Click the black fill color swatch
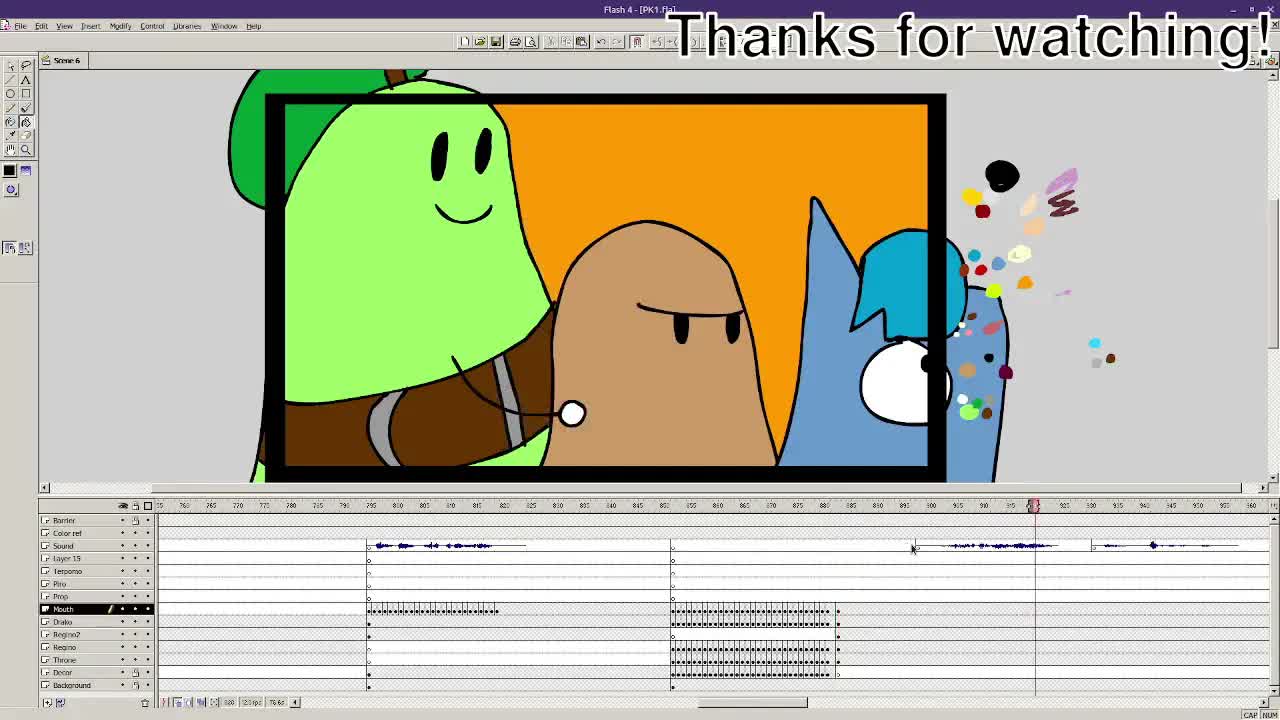The height and width of the screenshot is (720, 1280). pos(10,171)
